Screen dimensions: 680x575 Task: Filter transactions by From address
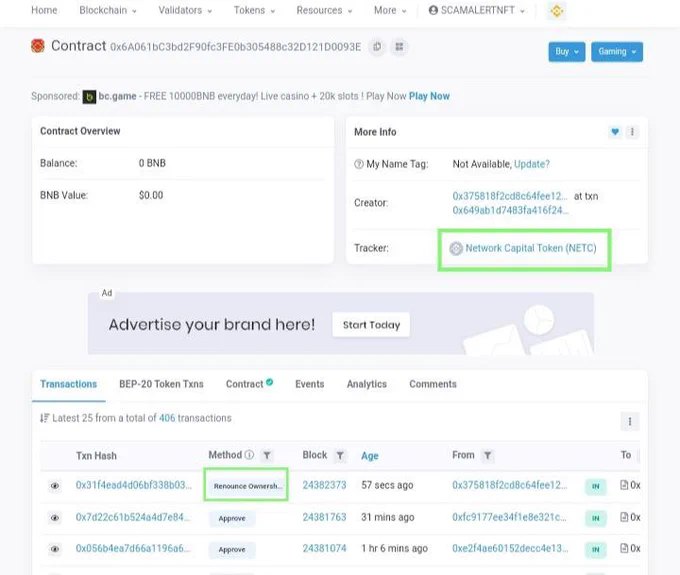487,455
